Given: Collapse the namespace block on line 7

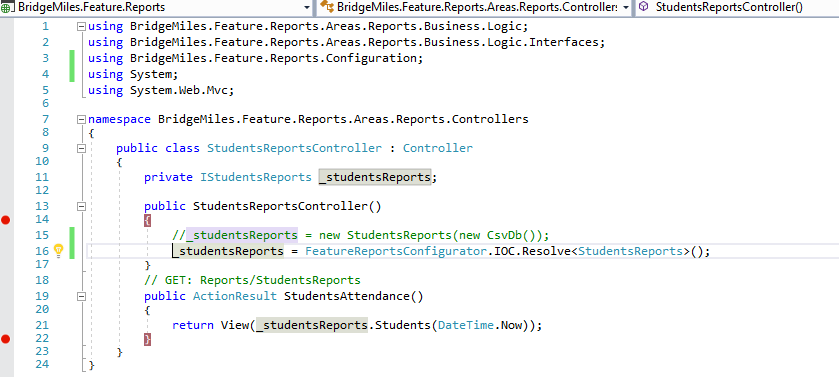Looking at the screenshot, I should [81, 119].
